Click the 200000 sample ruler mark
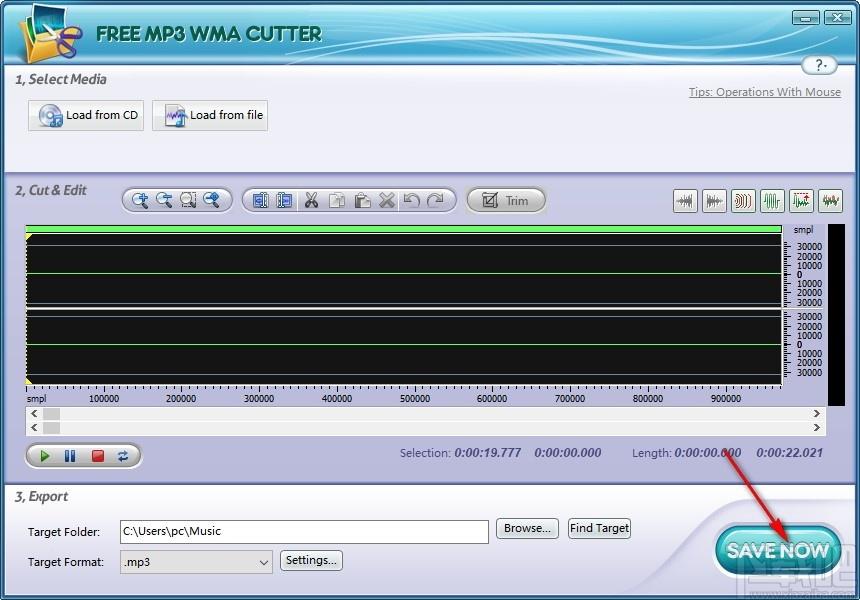860x600 pixels. (x=181, y=399)
